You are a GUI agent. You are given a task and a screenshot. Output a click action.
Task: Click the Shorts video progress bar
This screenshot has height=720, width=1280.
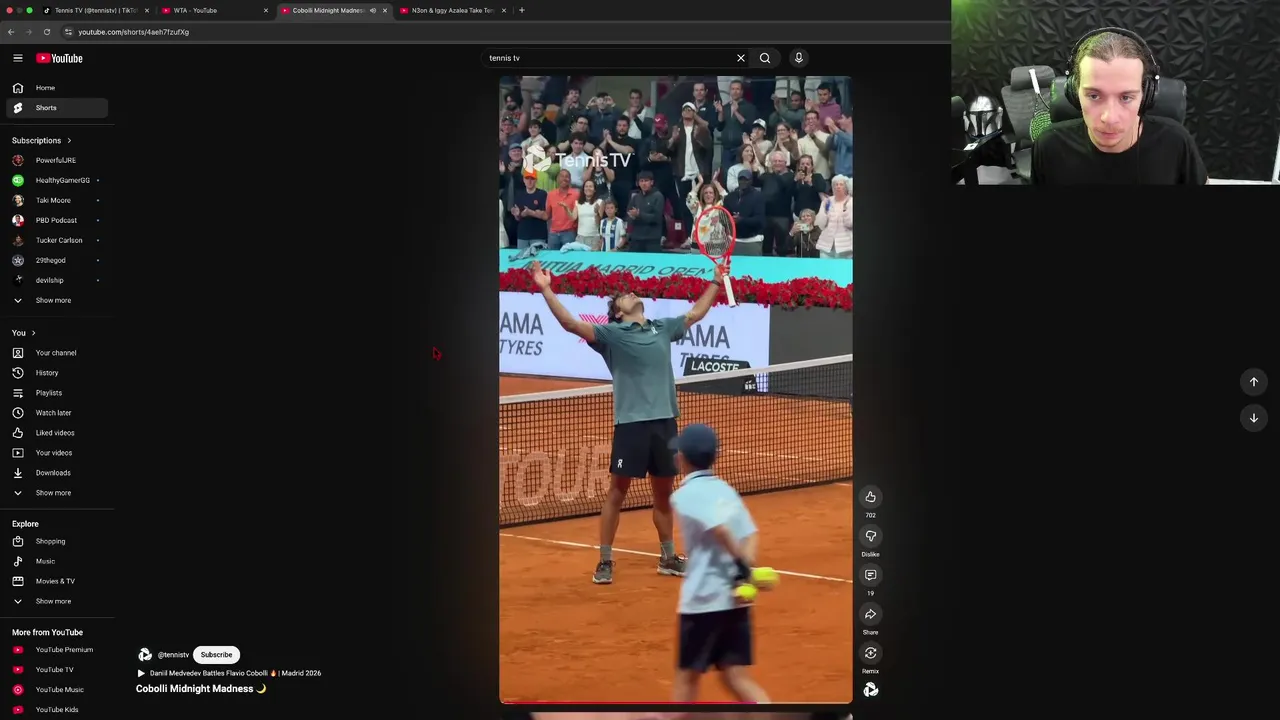(x=676, y=702)
